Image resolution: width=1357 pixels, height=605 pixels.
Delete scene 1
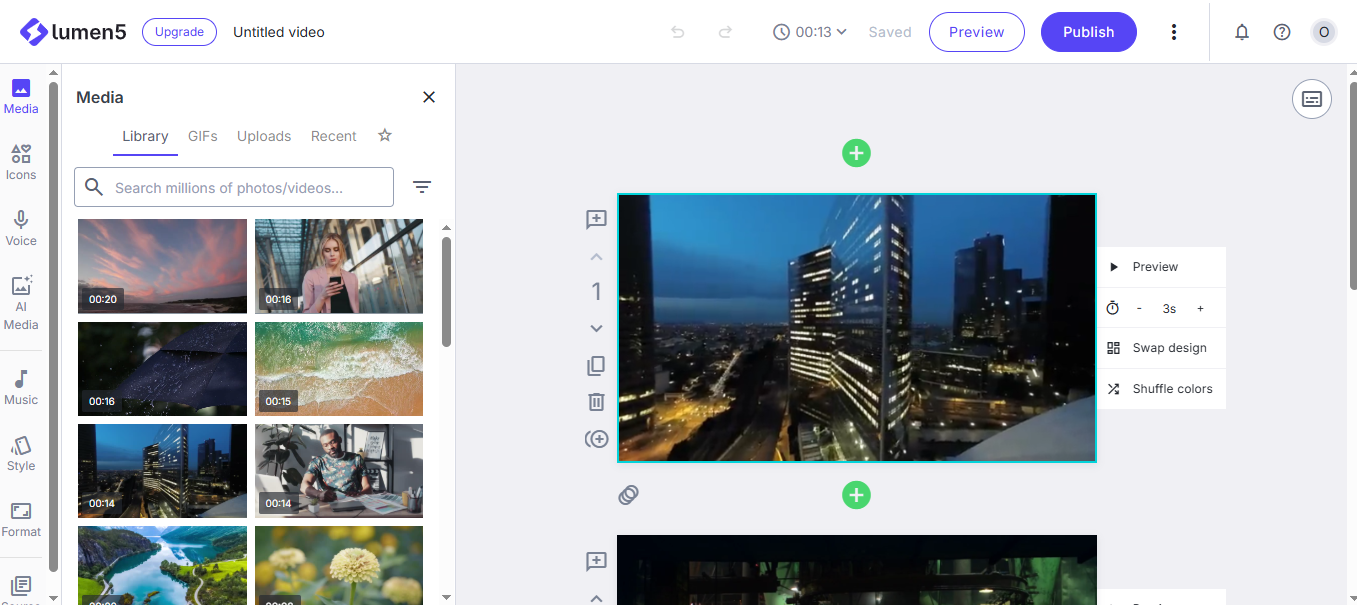click(596, 402)
